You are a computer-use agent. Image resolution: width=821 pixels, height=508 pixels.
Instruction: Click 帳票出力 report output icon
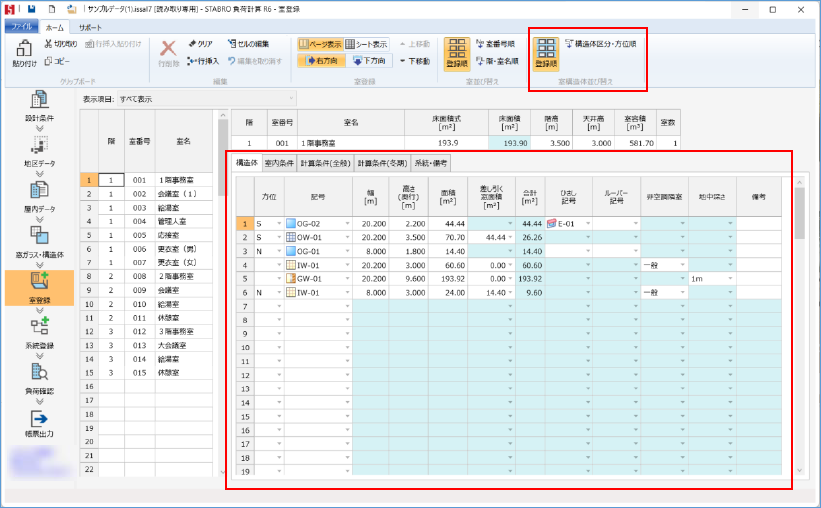(40, 424)
